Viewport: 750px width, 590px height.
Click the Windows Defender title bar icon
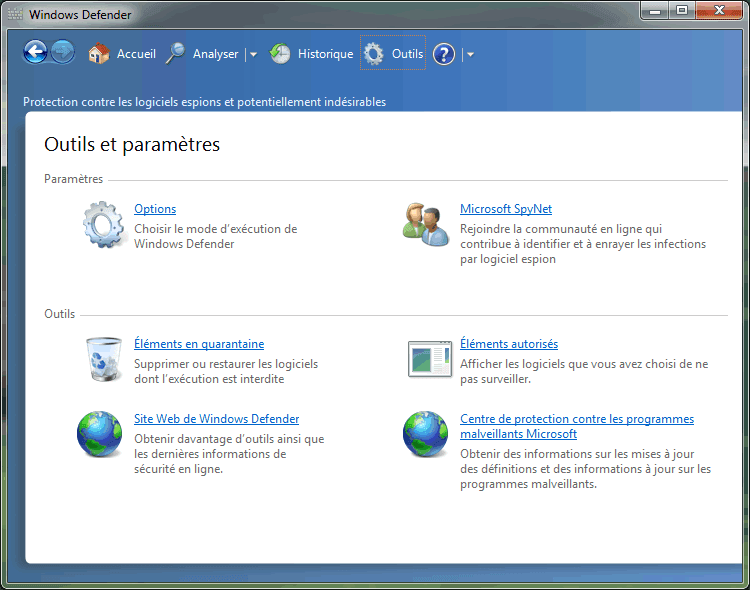pyautogui.click(x=15, y=14)
